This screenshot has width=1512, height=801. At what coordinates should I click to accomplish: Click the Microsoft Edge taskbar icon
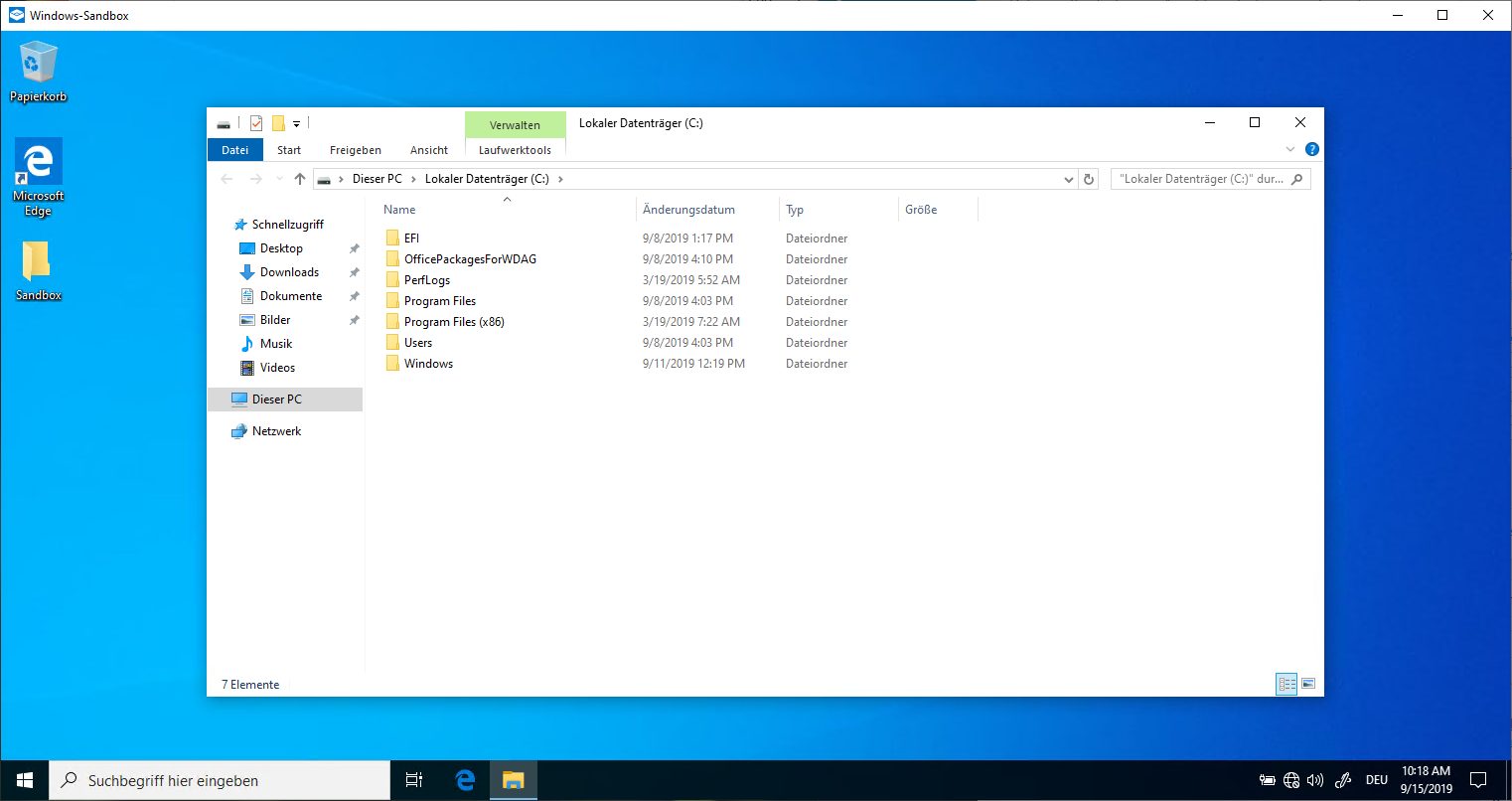tap(465, 781)
